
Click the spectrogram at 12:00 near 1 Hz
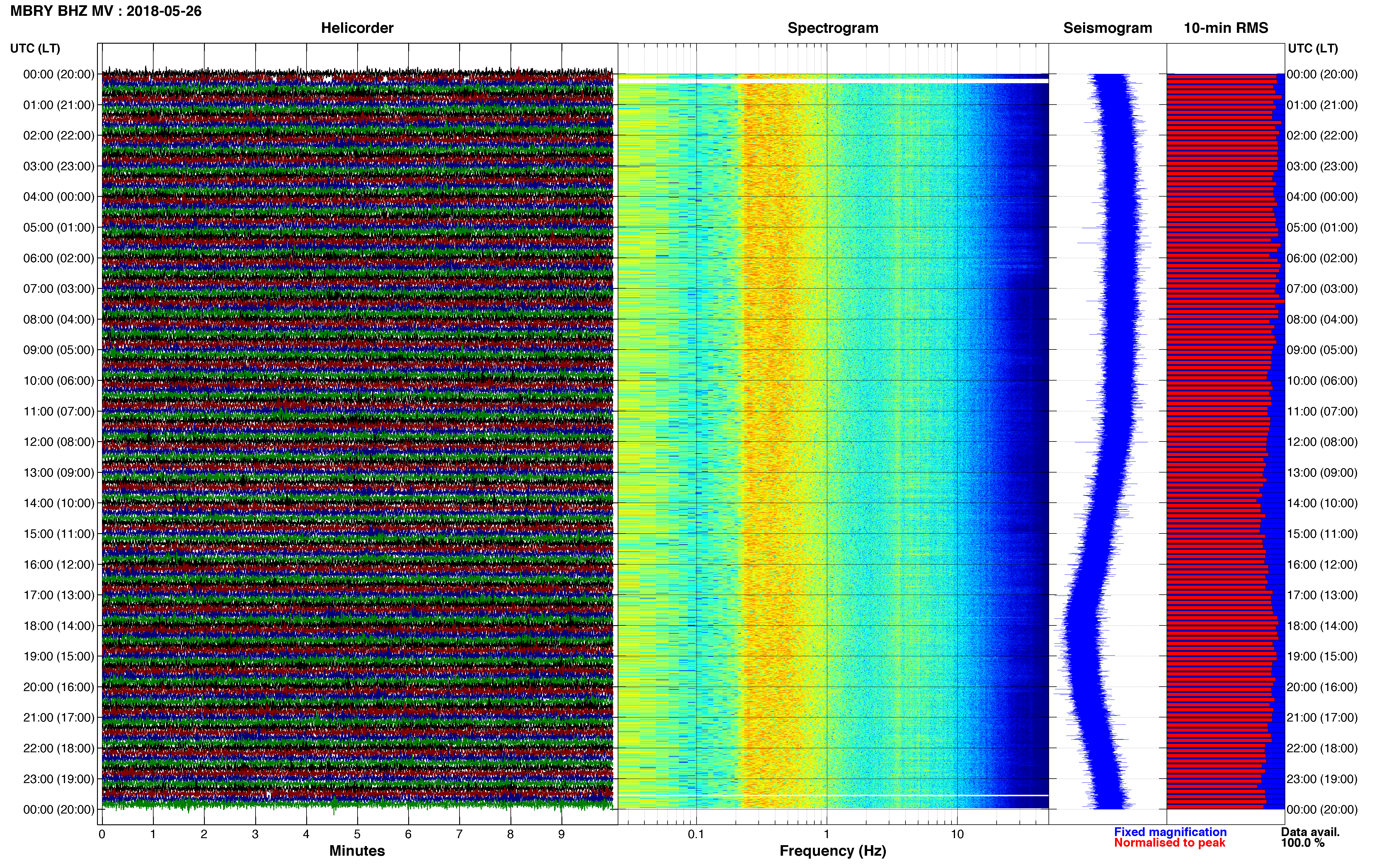826,442
